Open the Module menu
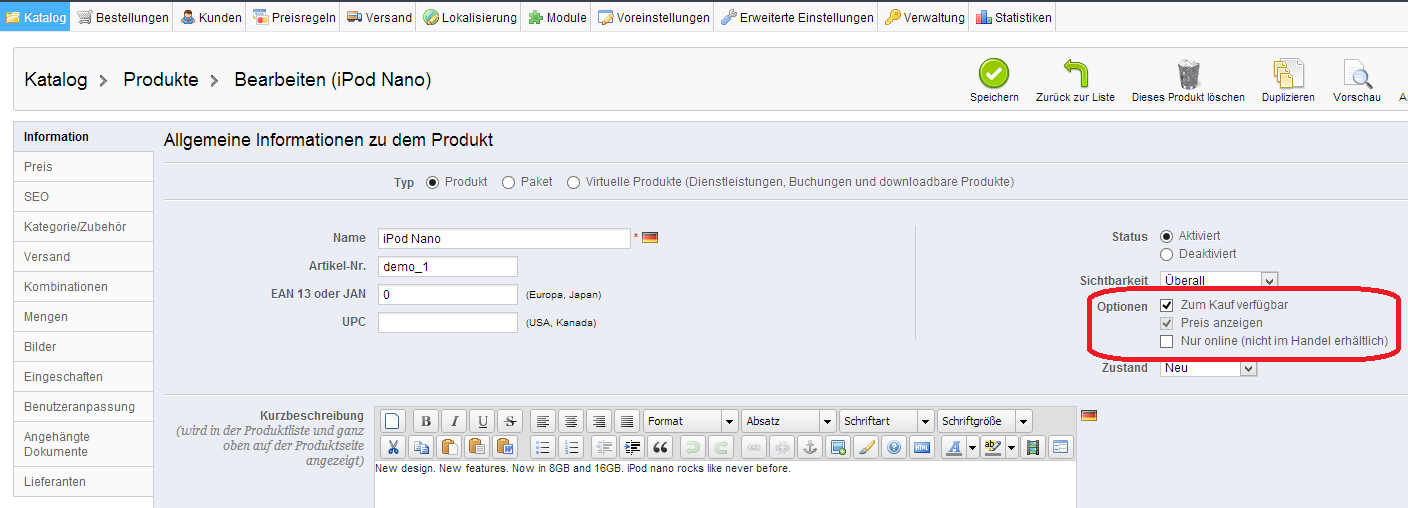The height and width of the screenshot is (508, 1408). coord(558,17)
